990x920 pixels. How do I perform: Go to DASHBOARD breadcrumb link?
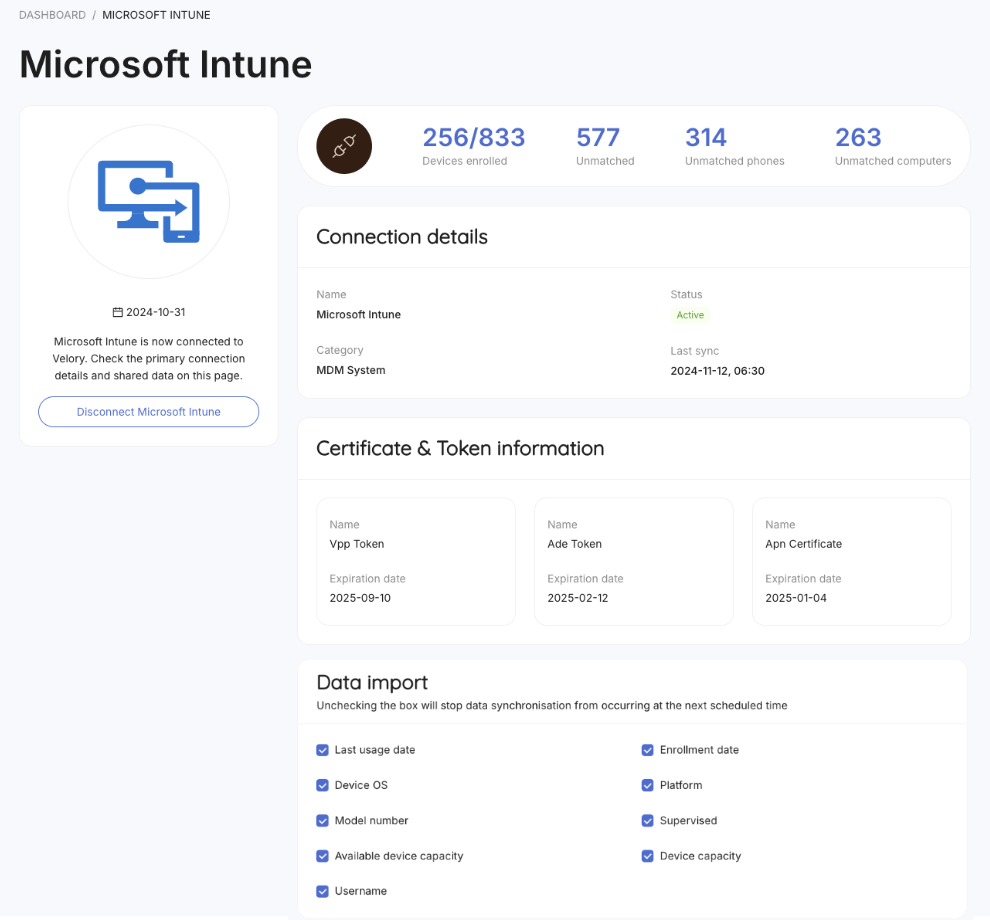(x=52, y=15)
